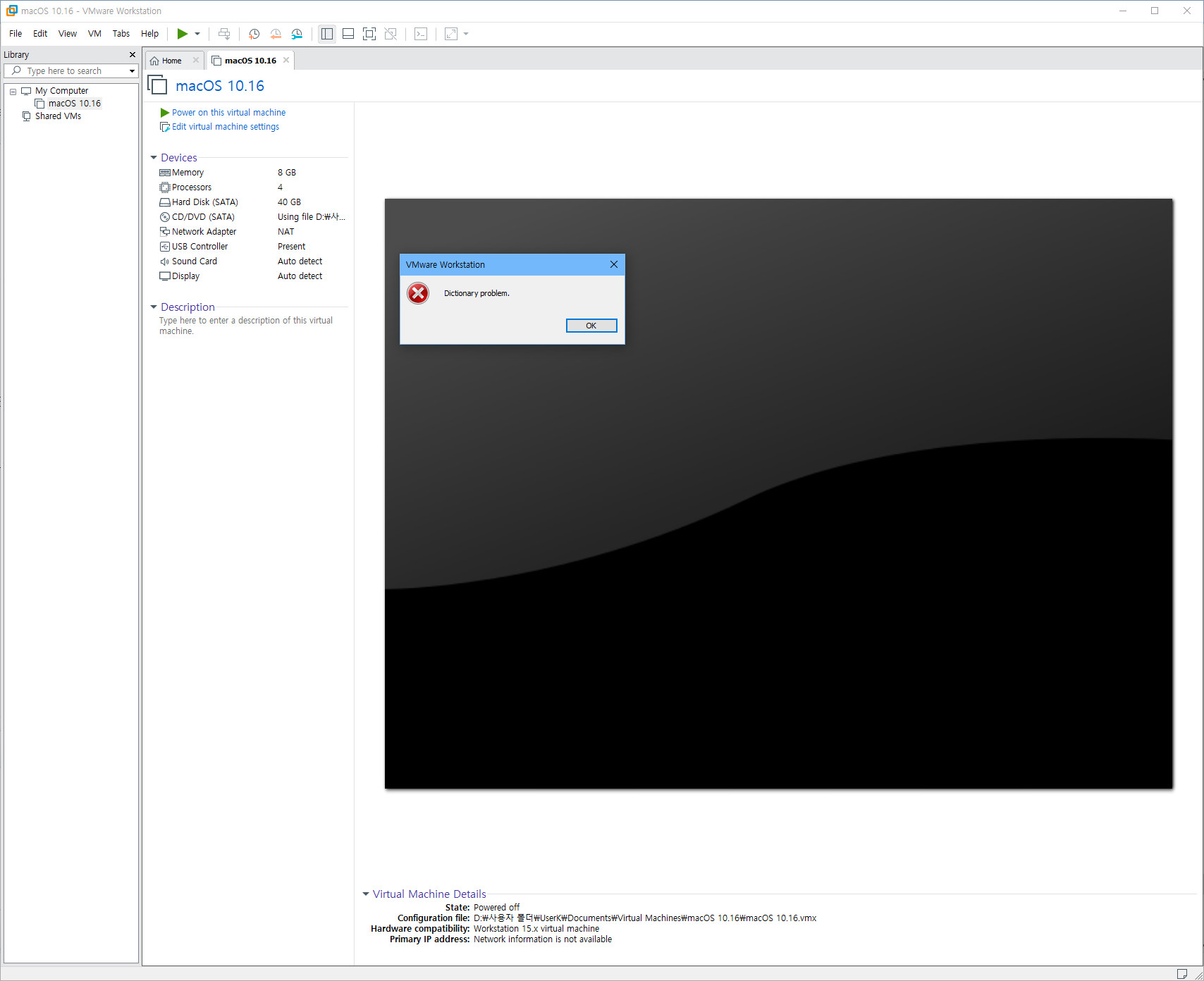Click the Processors CPU icon

click(x=165, y=187)
